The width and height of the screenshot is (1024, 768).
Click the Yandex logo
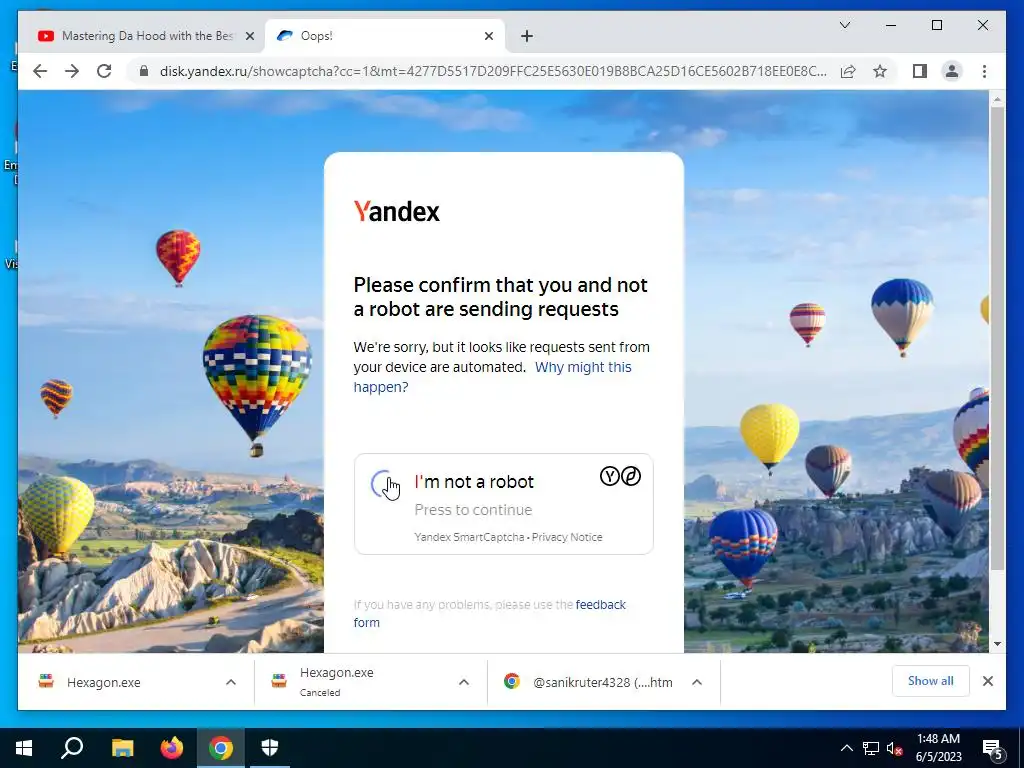396,211
